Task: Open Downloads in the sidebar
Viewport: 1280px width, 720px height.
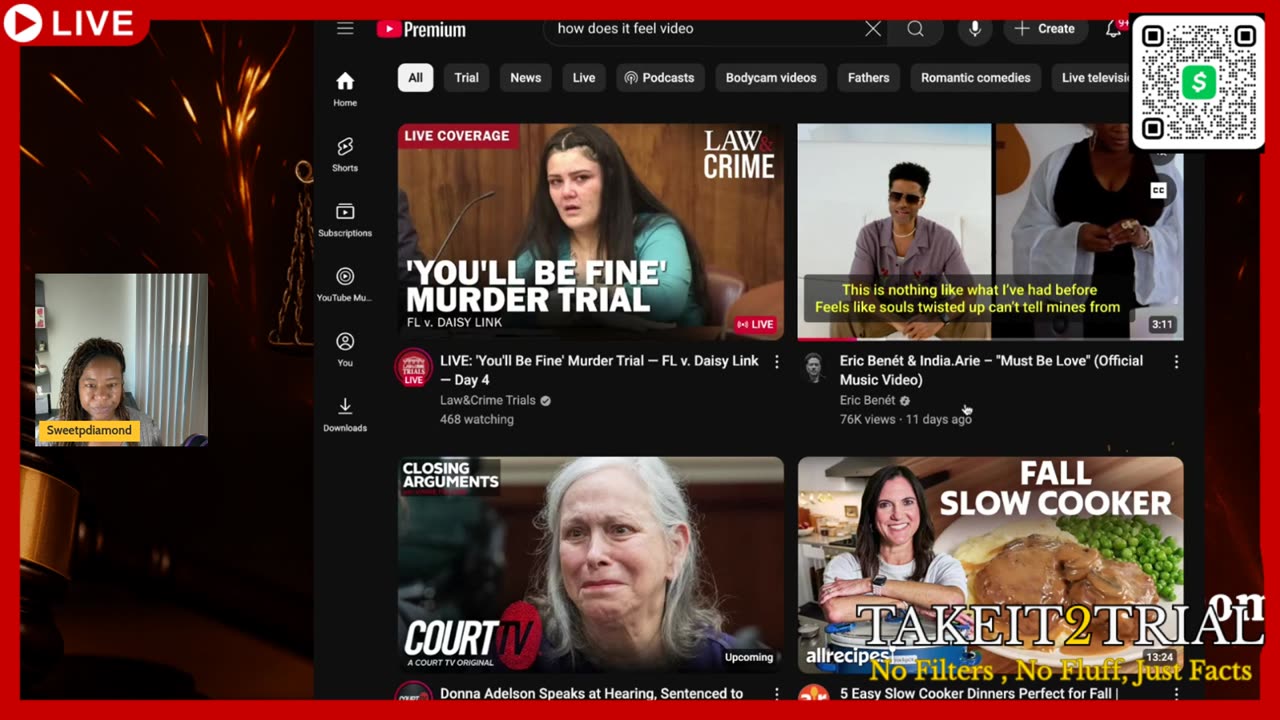Action: coord(345,414)
